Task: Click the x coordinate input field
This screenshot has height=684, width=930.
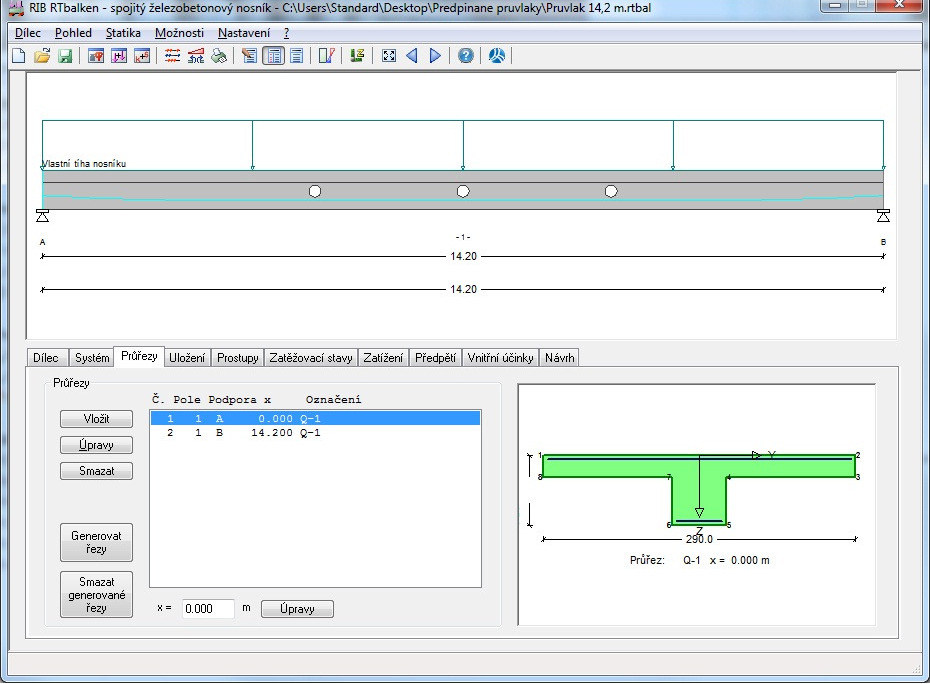Action: click(x=208, y=609)
